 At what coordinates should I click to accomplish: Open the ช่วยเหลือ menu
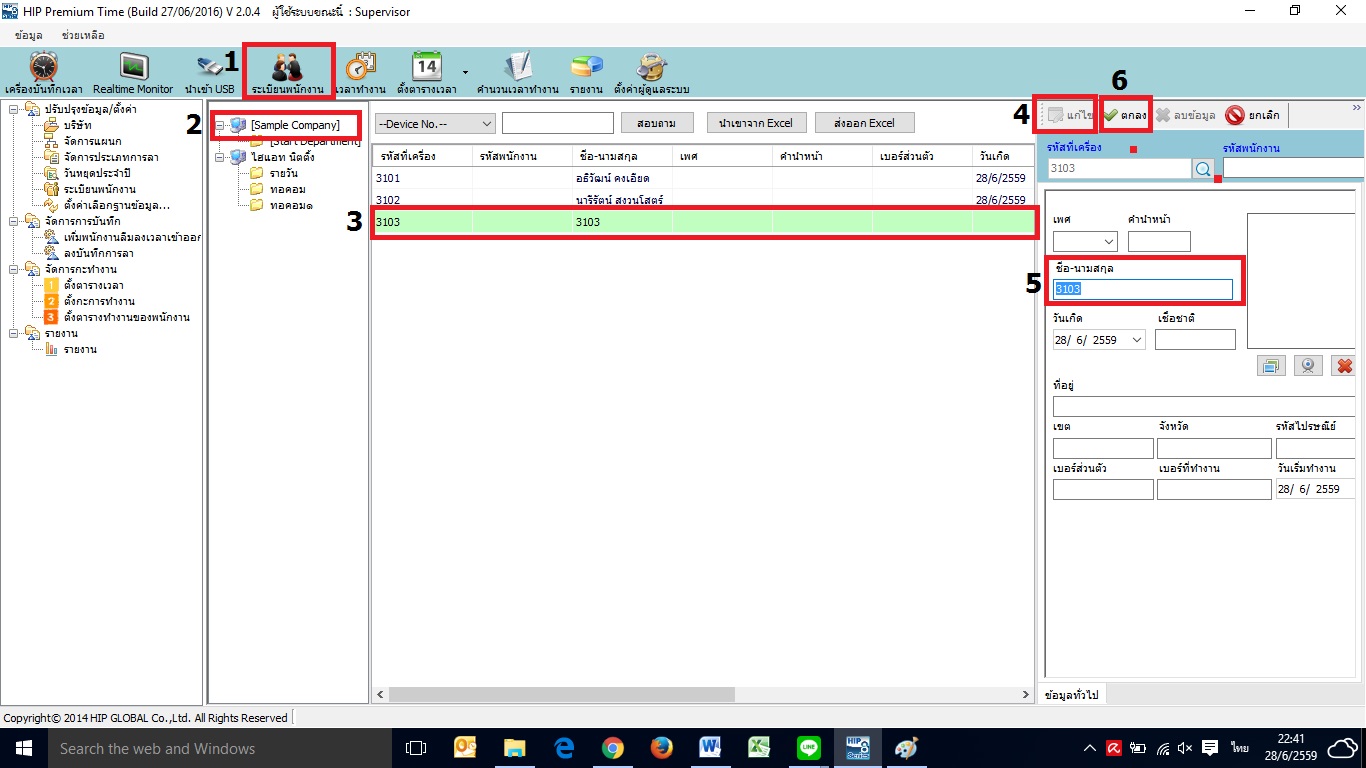pos(84,35)
